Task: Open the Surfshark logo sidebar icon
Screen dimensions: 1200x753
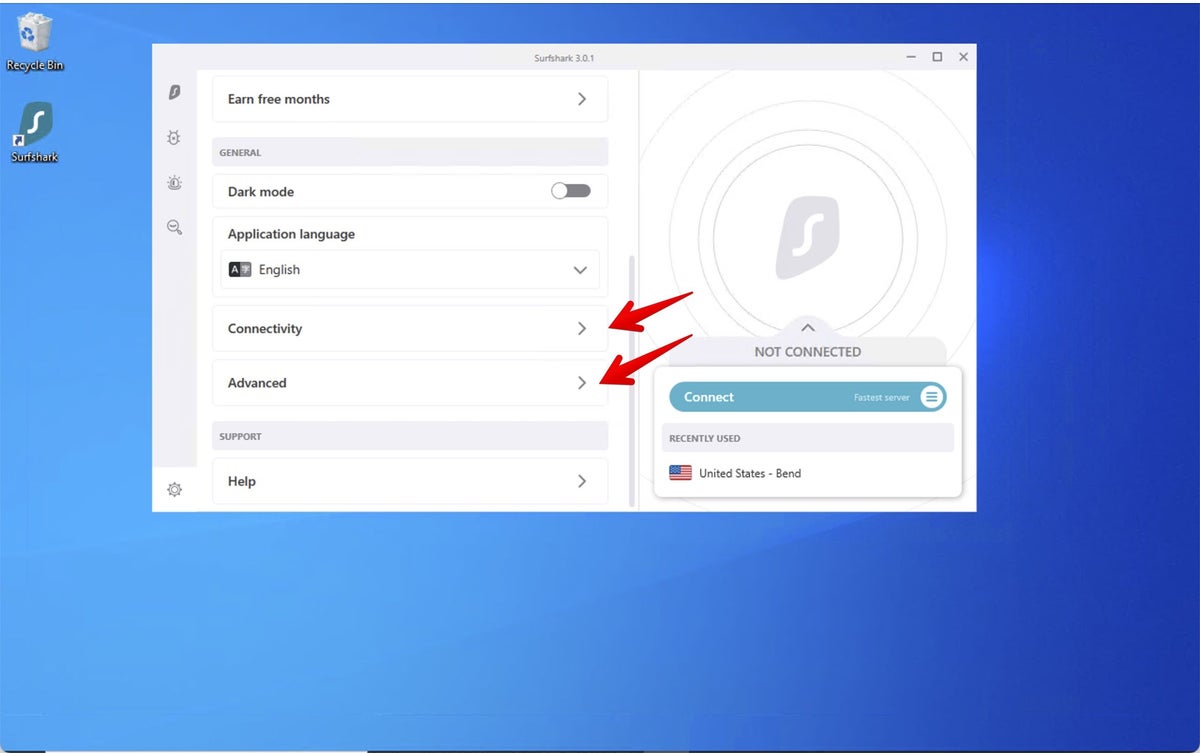Action: point(175,92)
